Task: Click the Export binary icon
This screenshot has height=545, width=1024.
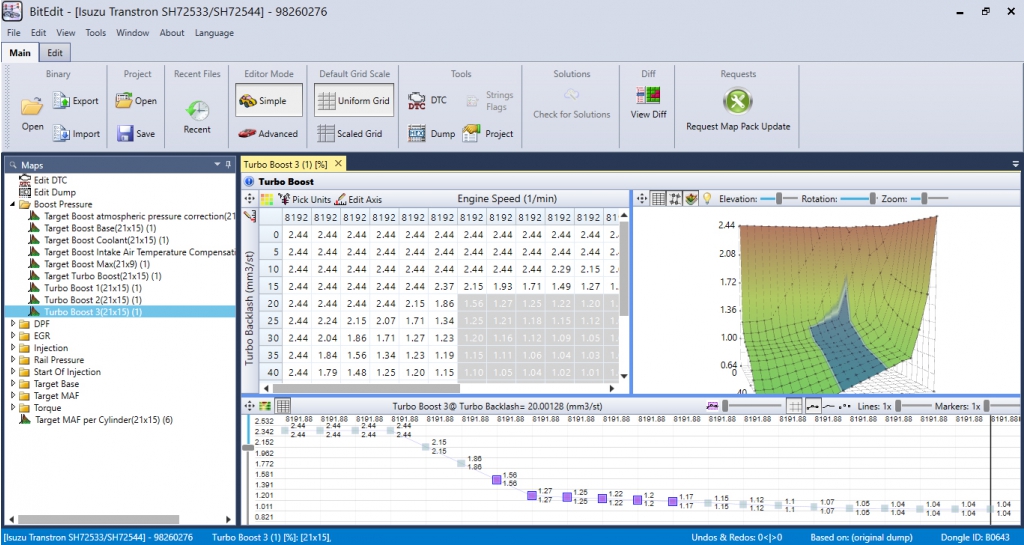Action: pos(61,101)
